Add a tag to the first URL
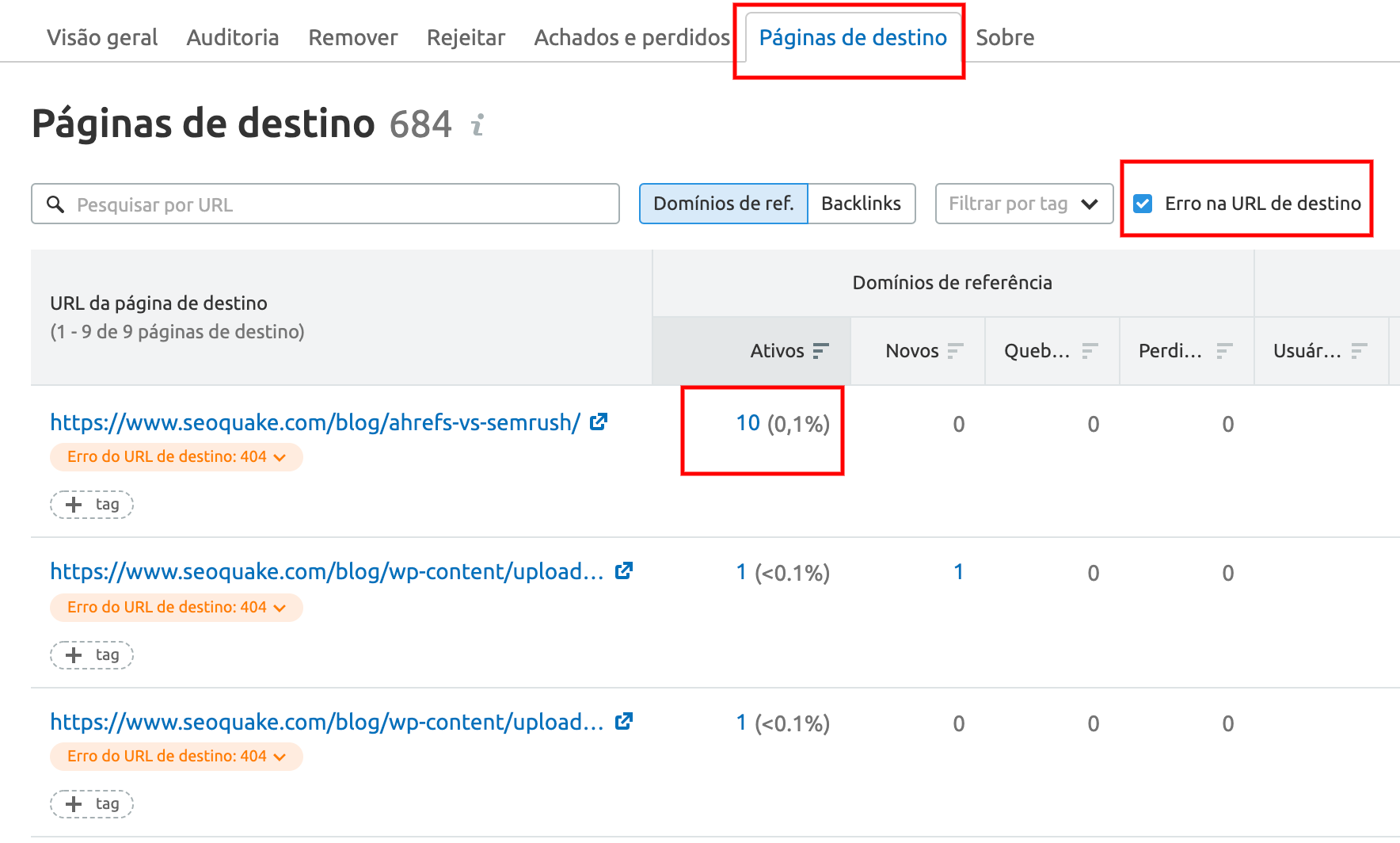Viewport: 1400px width, 843px height. click(92, 505)
